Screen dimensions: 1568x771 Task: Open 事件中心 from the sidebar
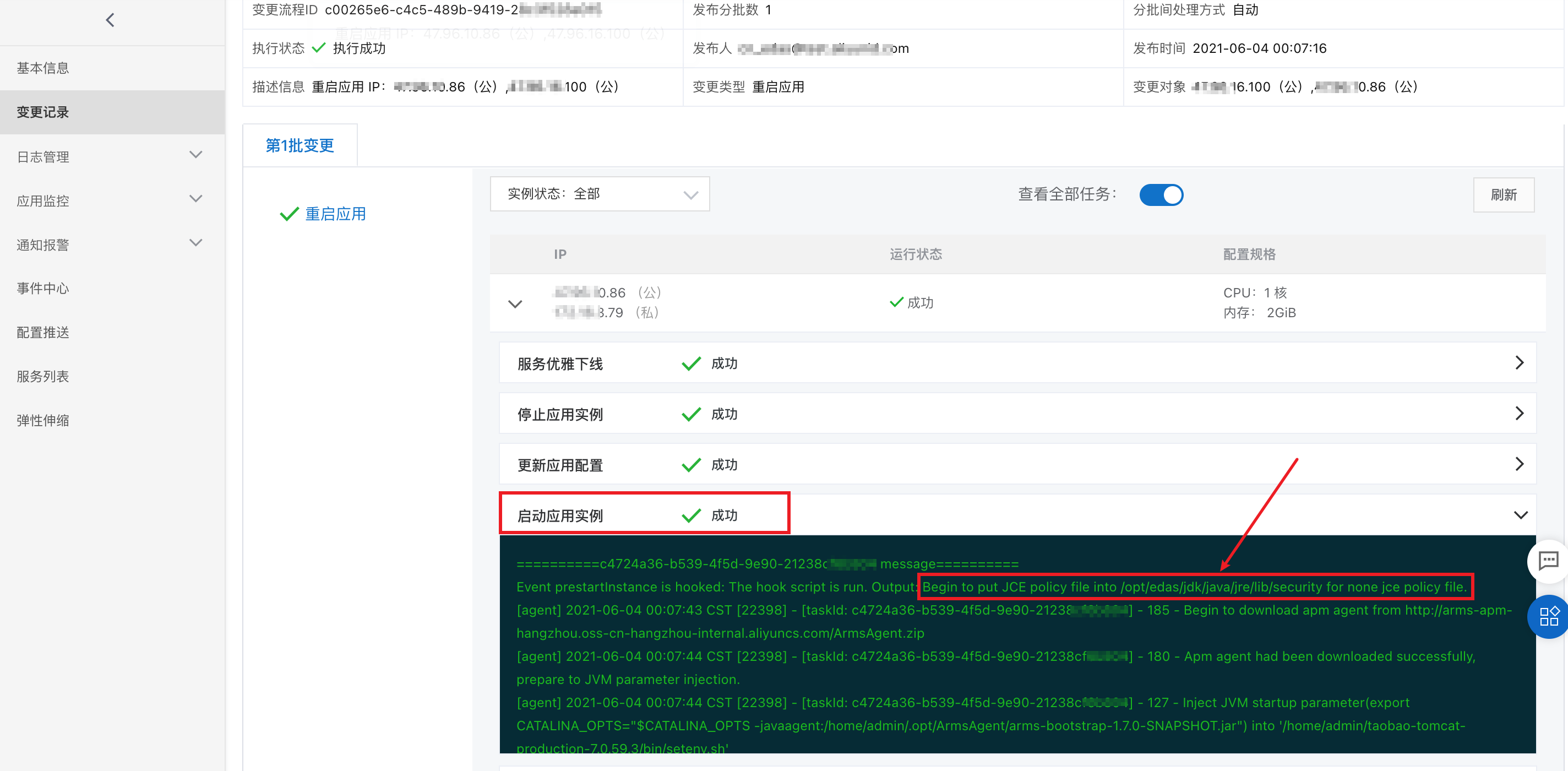coord(42,288)
